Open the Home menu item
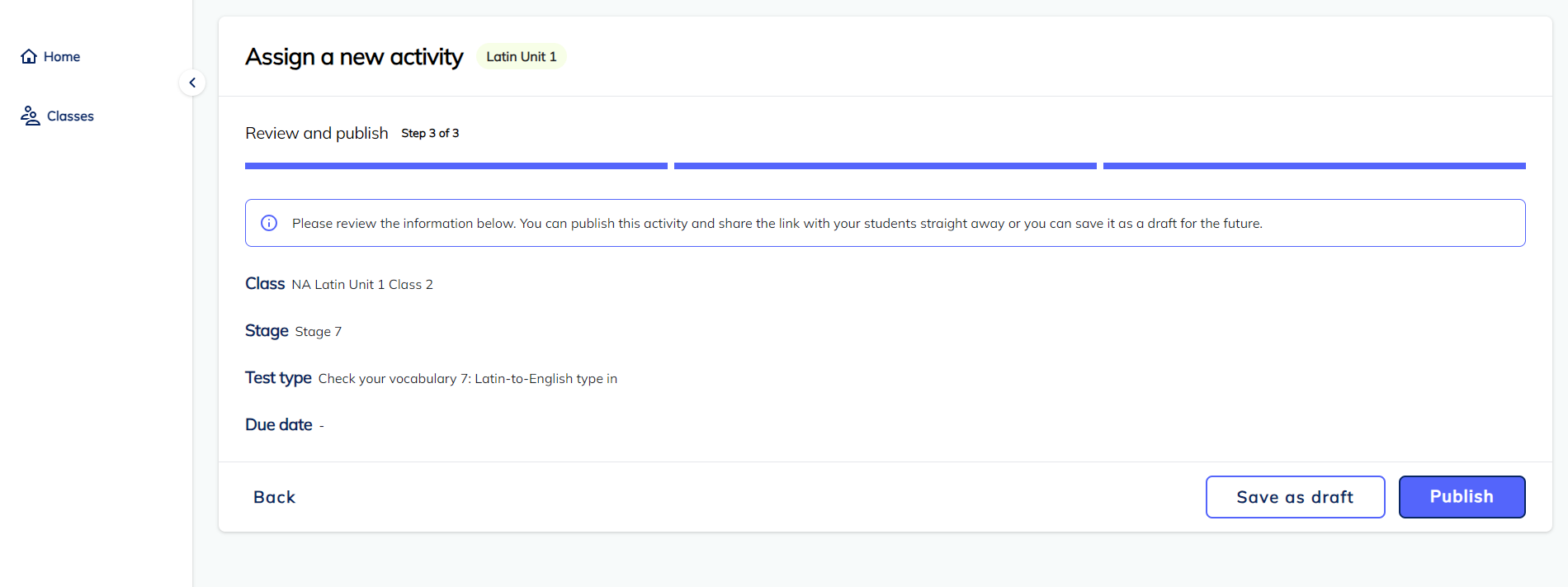Screen dimensions: 1568x587 (x=61, y=56)
